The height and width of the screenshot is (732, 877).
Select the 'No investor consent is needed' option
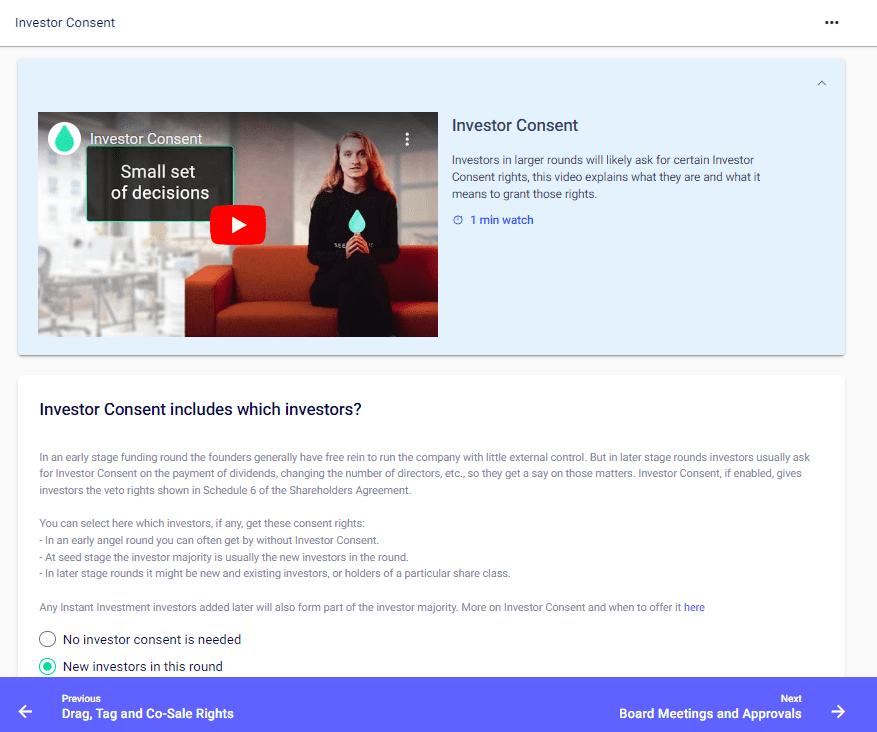click(x=46, y=638)
